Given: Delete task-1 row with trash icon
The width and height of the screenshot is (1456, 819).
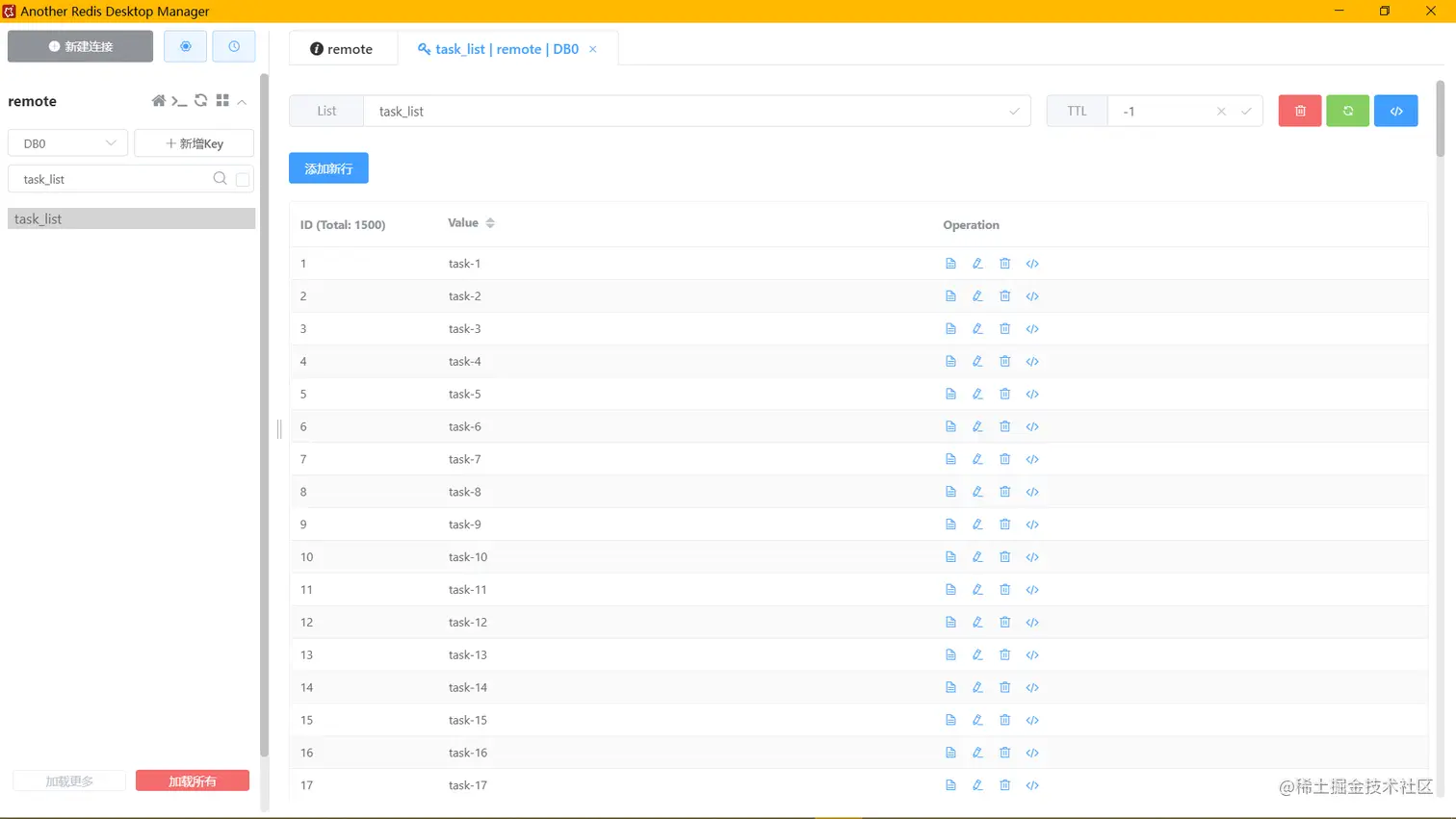Looking at the screenshot, I should pyautogui.click(x=1004, y=264).
